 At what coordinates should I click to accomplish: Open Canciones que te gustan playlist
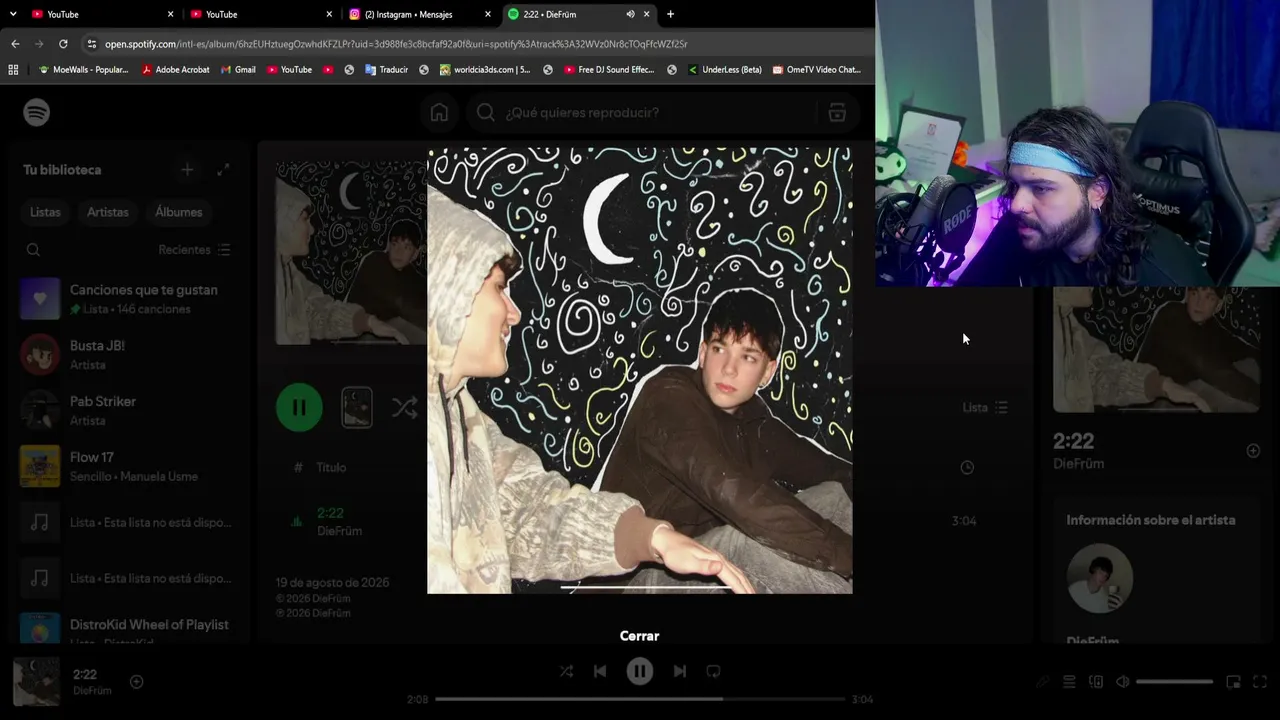tap(128, 299)
